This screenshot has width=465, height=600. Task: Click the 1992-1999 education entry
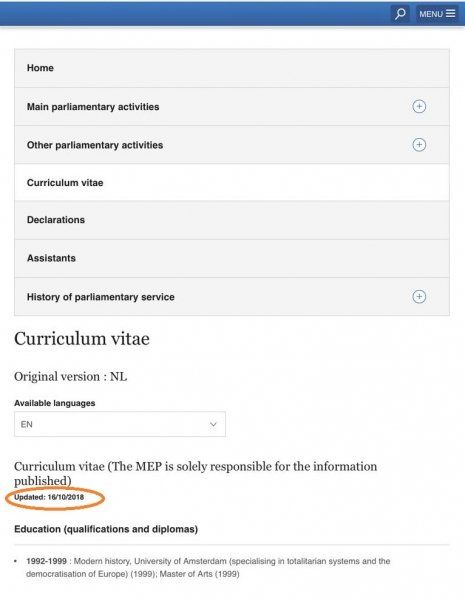[208, 567]
